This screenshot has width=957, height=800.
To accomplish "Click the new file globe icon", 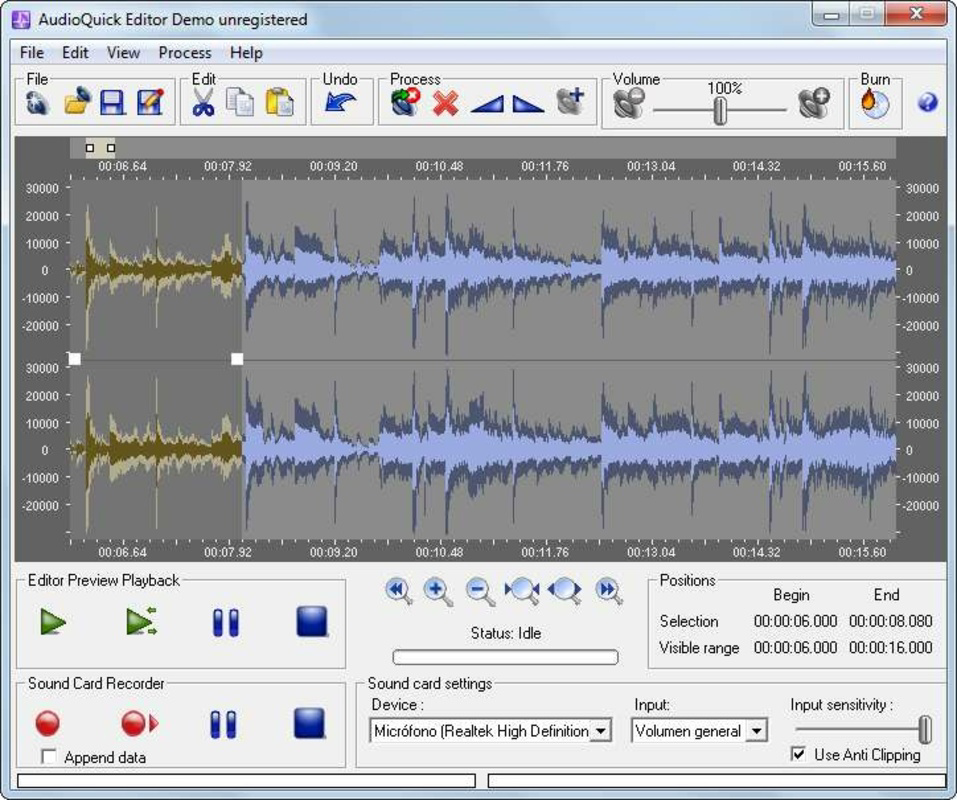I will (37, 103).
